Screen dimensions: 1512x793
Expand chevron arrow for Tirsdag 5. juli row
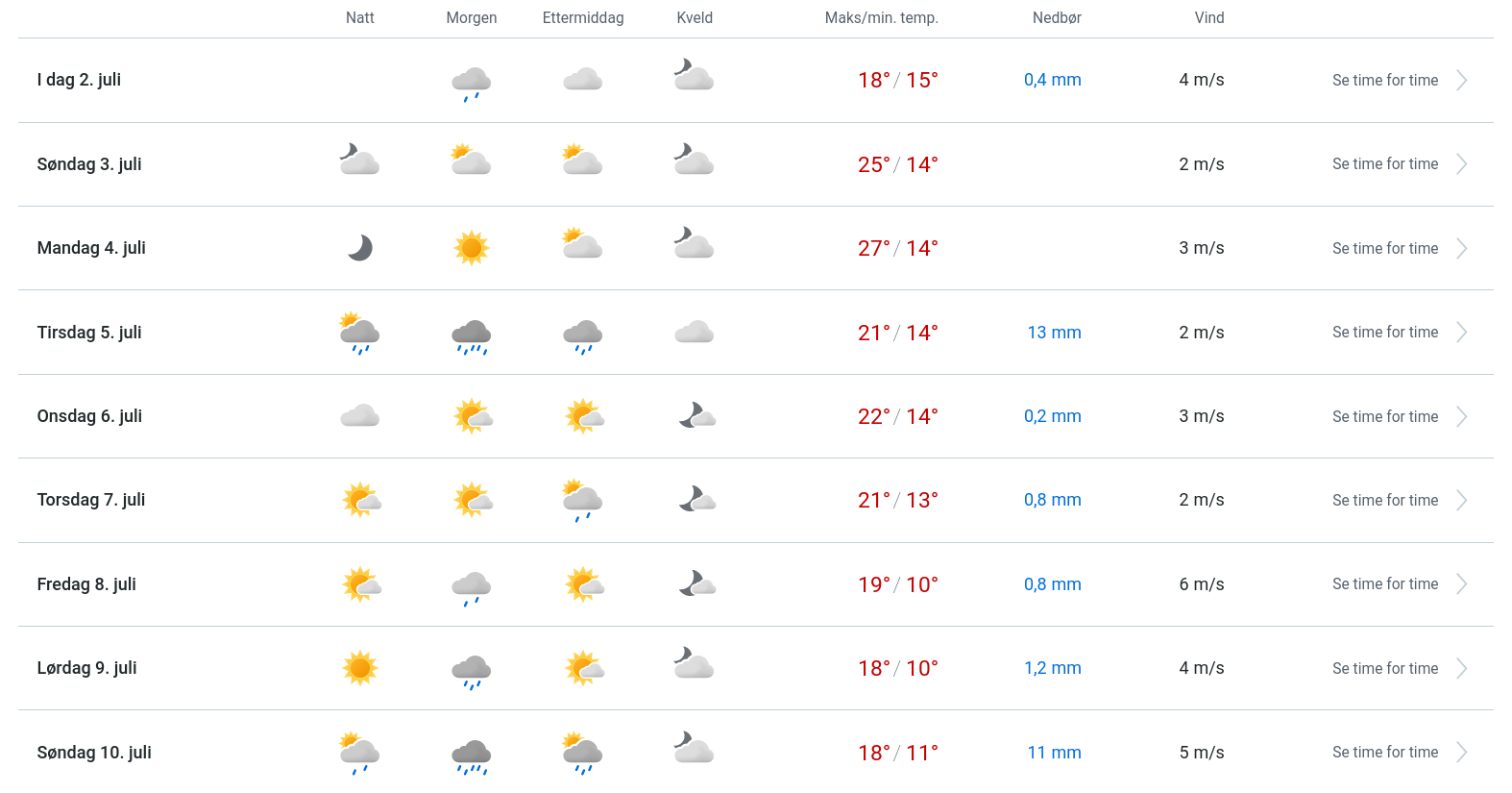coord(1461,333)
